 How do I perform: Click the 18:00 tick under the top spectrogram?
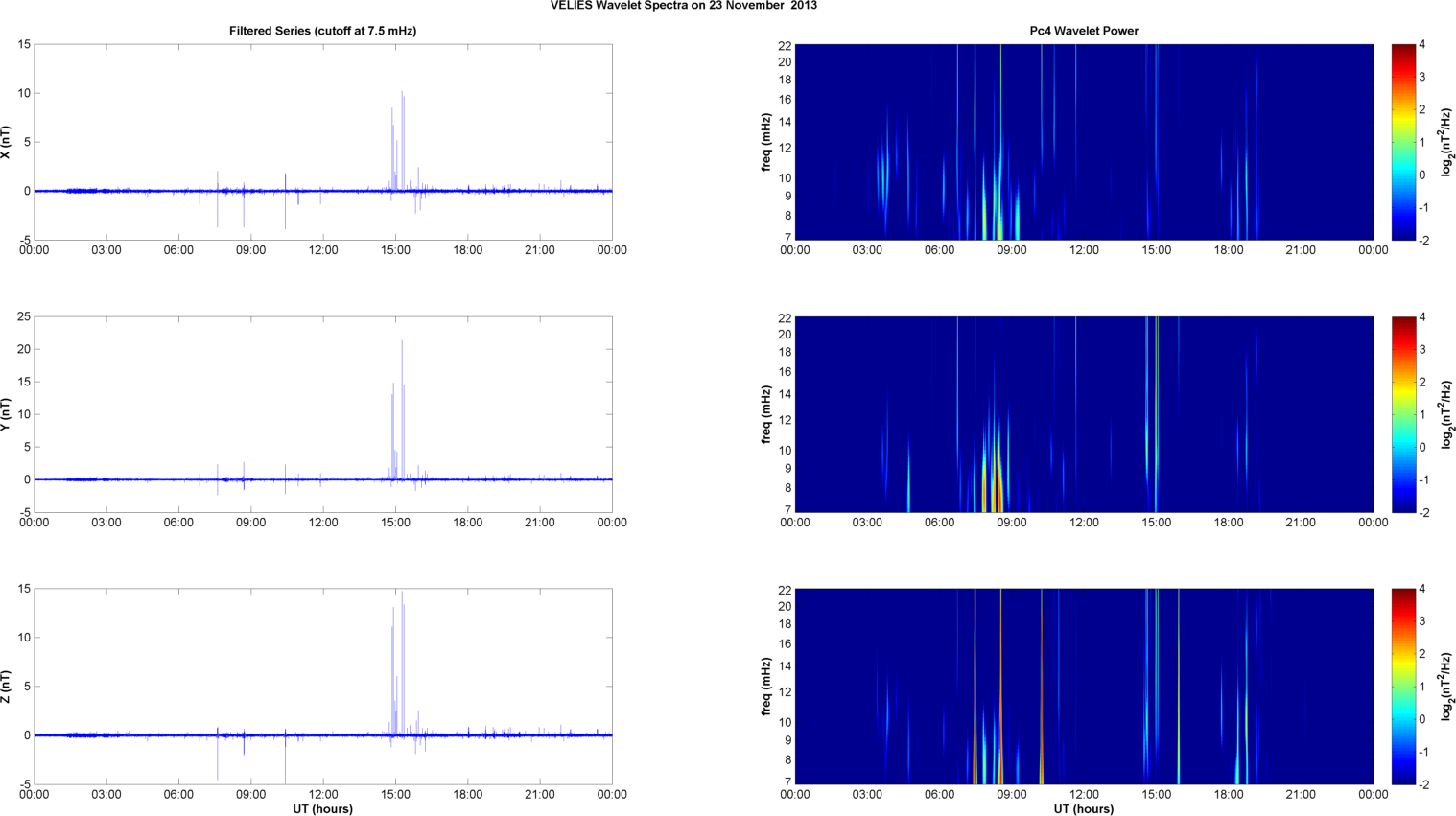coord(1229,250)
